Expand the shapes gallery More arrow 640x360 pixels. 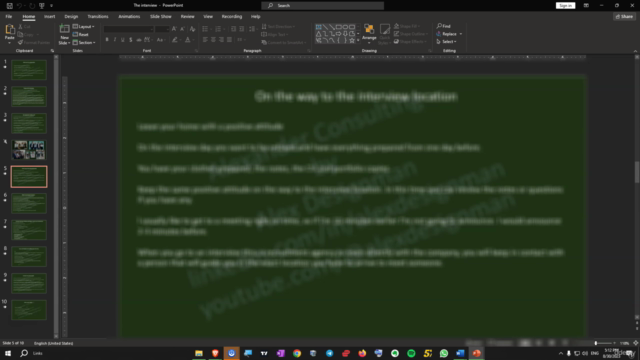click(x=358, y=40)
